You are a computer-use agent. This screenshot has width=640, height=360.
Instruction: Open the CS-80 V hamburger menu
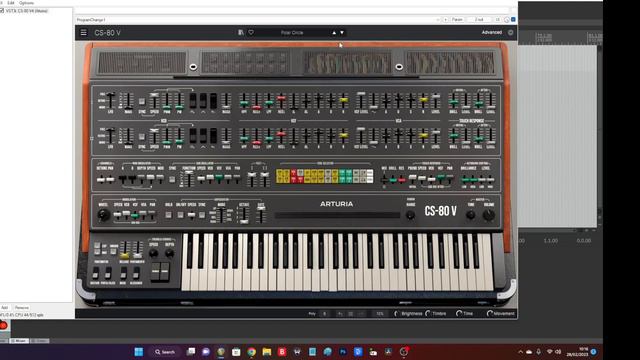[83, 33]
